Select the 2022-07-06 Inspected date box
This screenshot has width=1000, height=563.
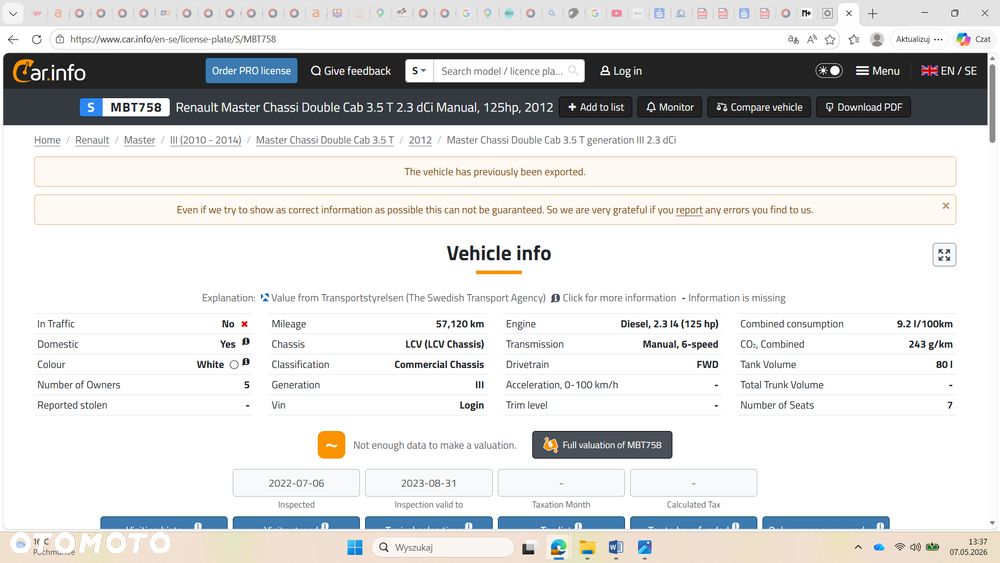pyautogui.click(x=296, y=483)
